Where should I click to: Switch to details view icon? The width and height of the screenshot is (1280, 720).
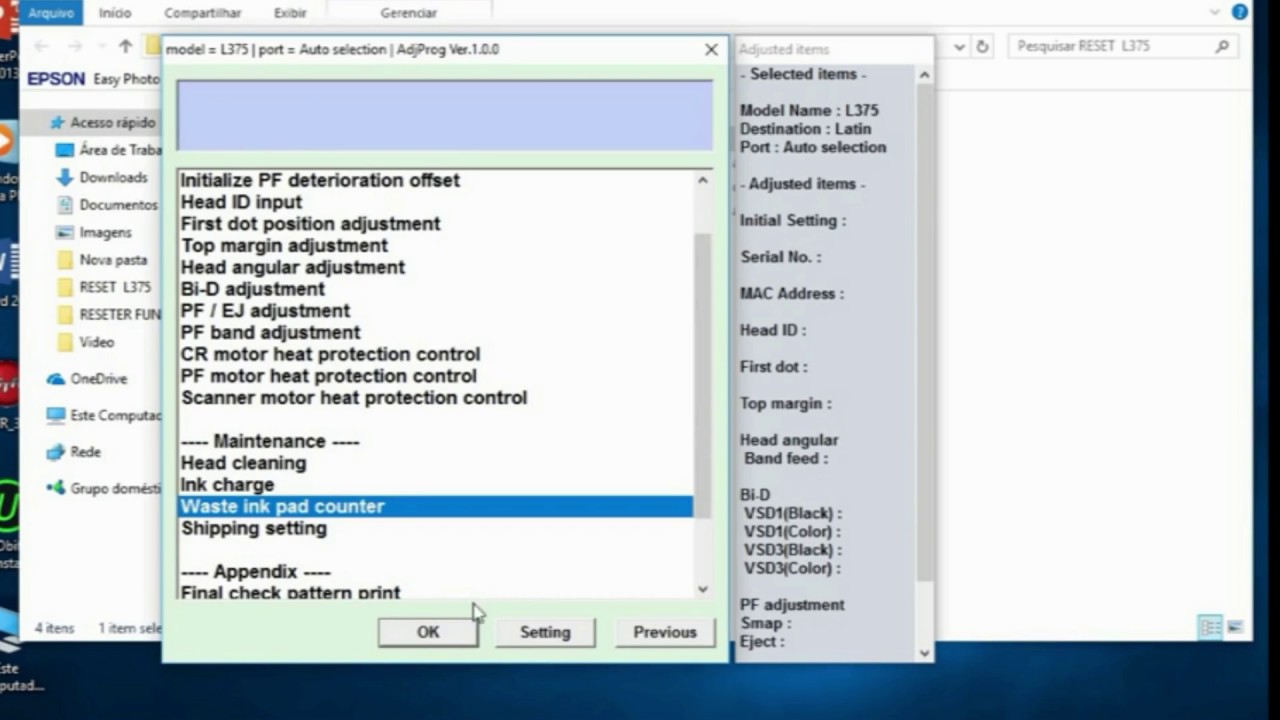[x=1211, y=628]
